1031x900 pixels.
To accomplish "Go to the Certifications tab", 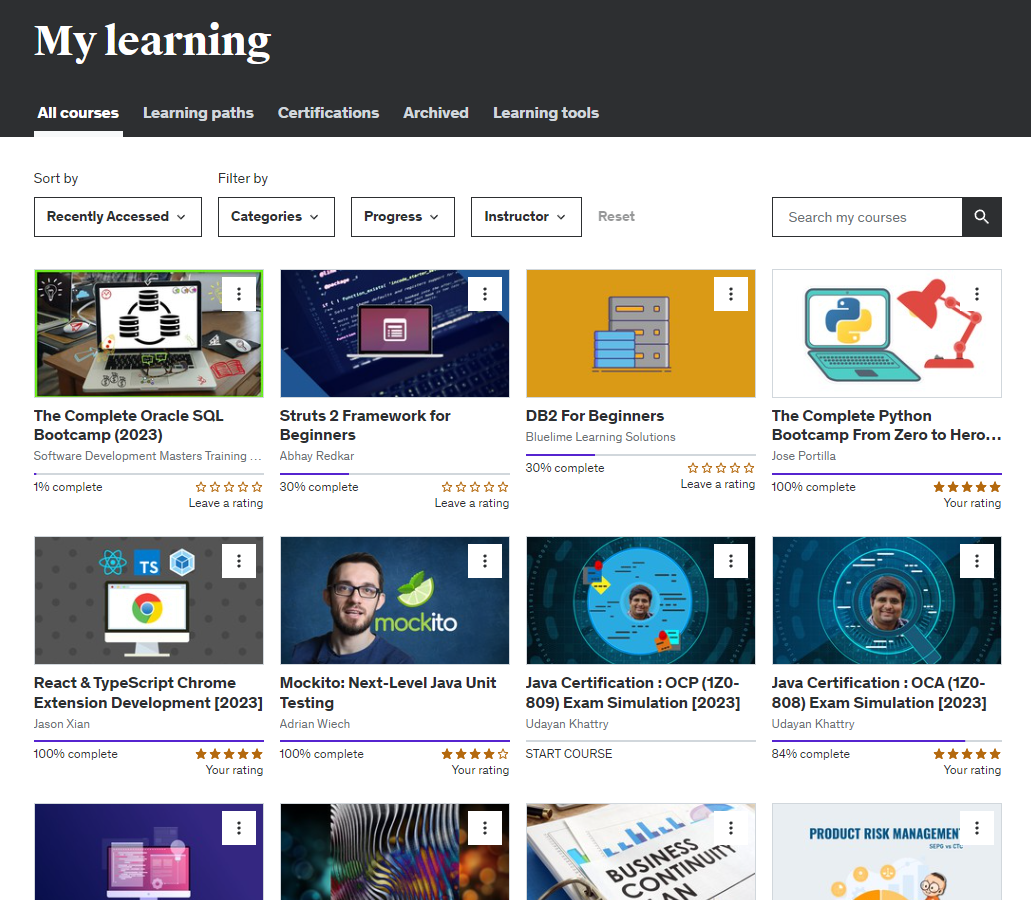I will coord(328,113).
